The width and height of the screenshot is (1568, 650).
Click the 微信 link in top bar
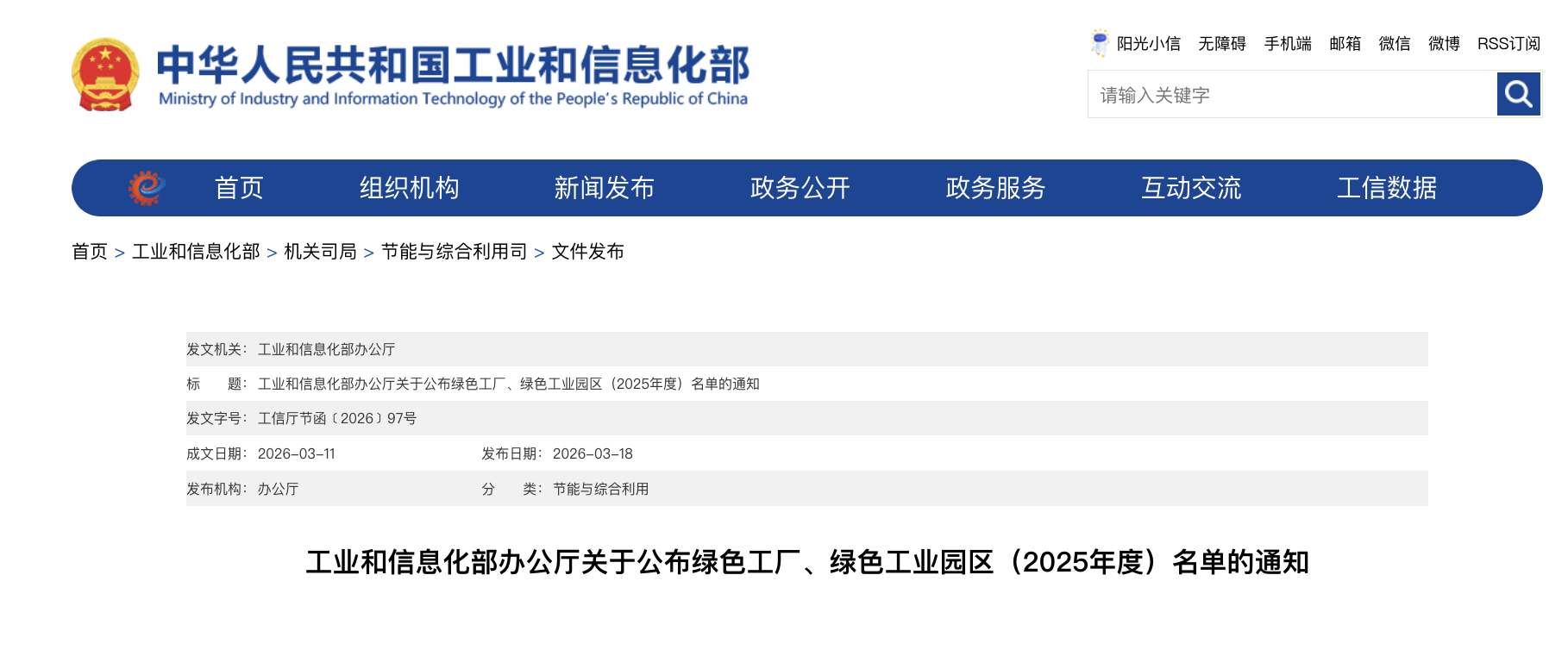click(x=1394, y=44)
